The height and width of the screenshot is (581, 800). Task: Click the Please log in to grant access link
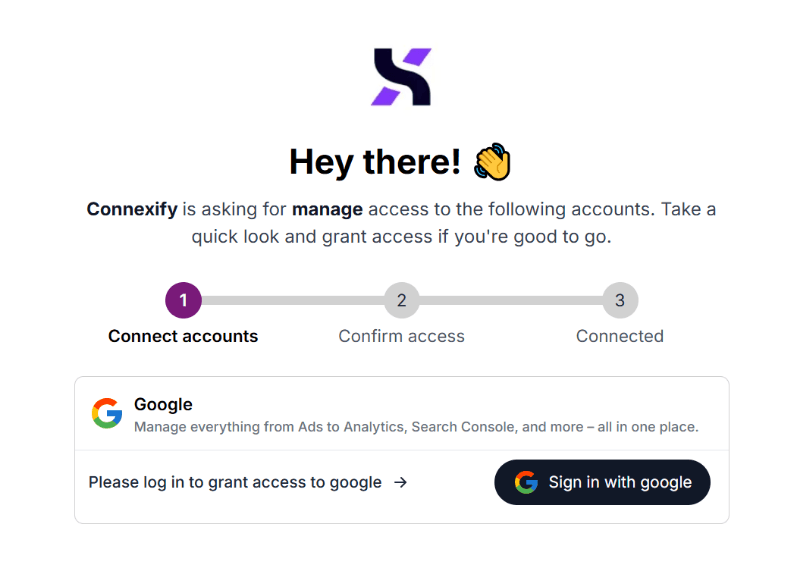click(x=235, y=482)
